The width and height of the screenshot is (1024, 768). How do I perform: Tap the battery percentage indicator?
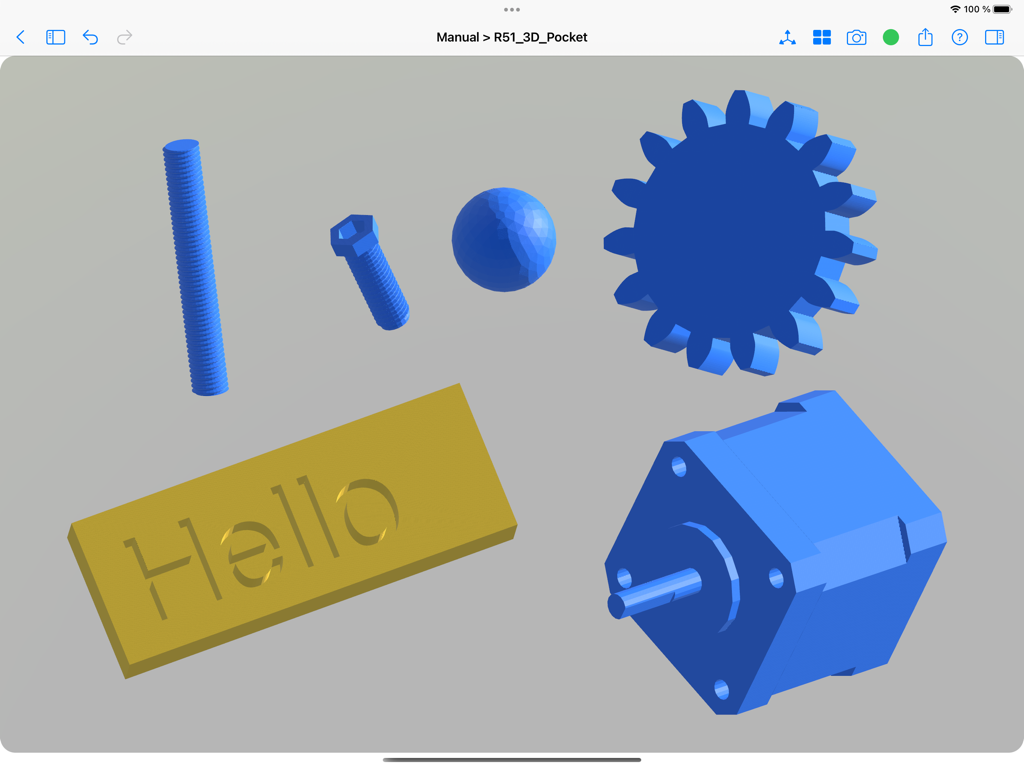(975, 8)
